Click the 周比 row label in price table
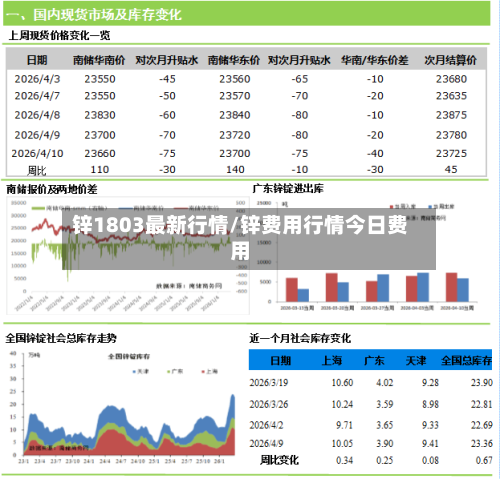Viewport: 500px width, 479px height. [36, 171]
